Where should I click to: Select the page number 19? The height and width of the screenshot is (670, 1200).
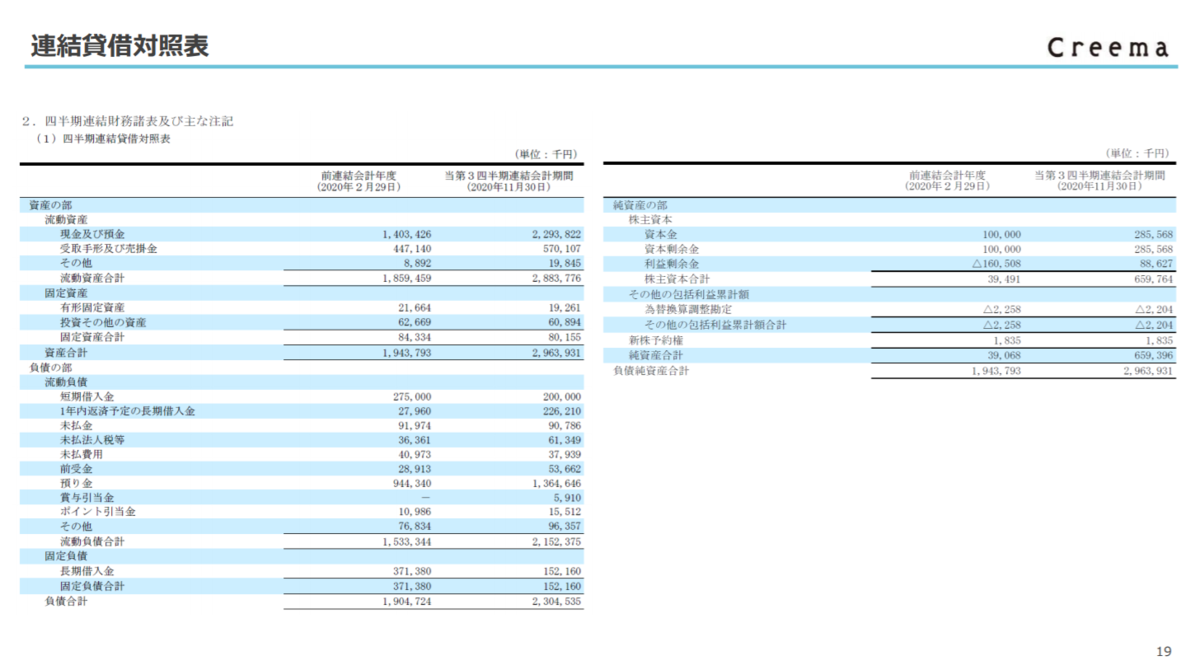tap(1163, 651)
